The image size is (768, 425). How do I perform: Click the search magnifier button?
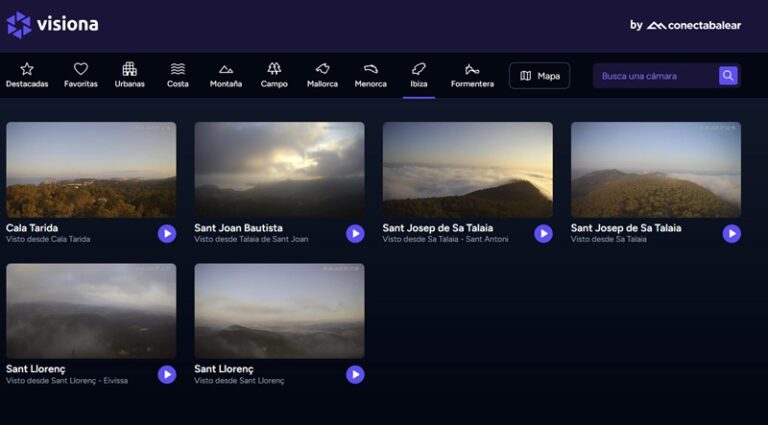[x=728, y=76]
